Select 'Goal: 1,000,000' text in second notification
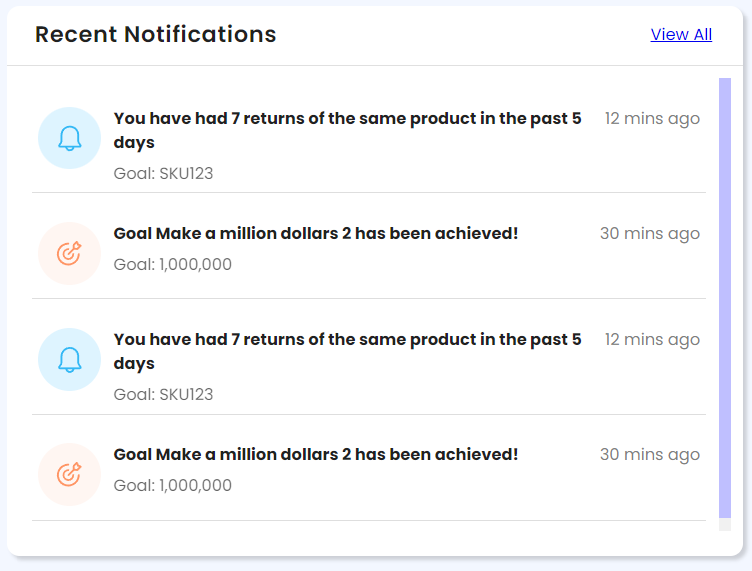The width and height of the screenshot is (752, 571). [173, 265]
